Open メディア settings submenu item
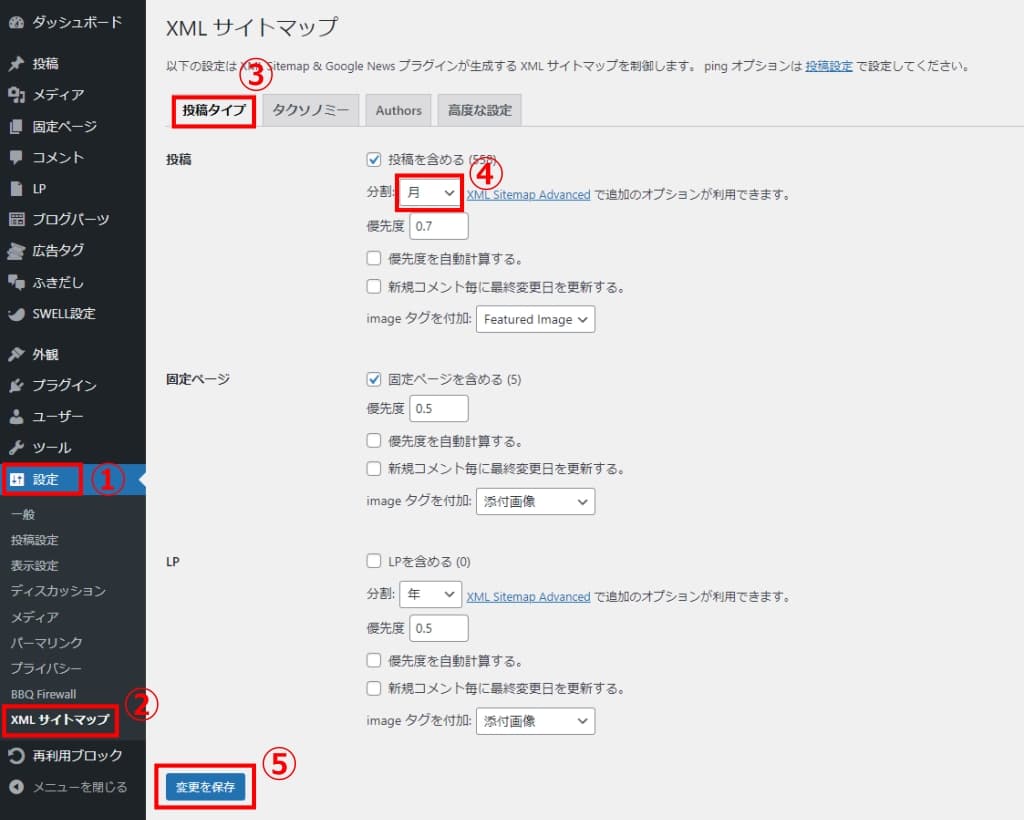Screen dimensions: 1024x820 [x=34, y=617]
